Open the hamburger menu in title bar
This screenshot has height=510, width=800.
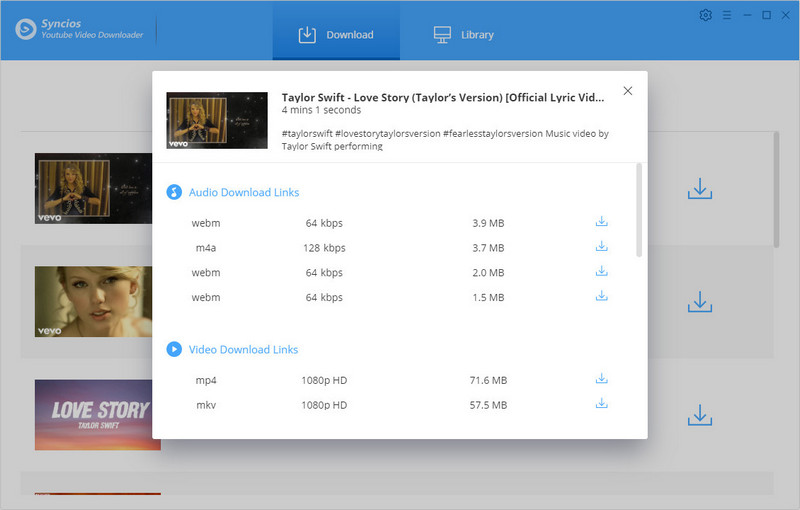click(x=727, y=15)
